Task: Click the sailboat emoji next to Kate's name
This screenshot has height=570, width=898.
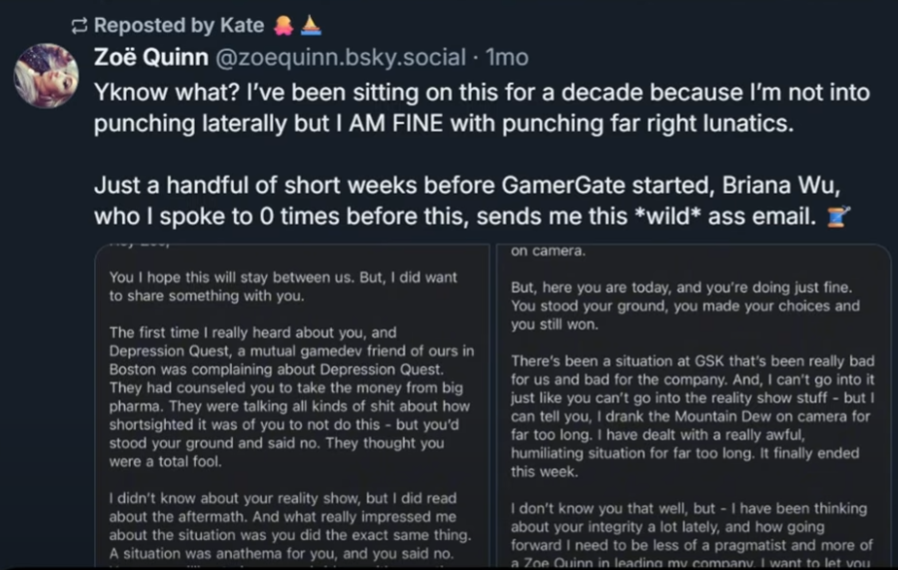Action: click(x=311, y=25)
